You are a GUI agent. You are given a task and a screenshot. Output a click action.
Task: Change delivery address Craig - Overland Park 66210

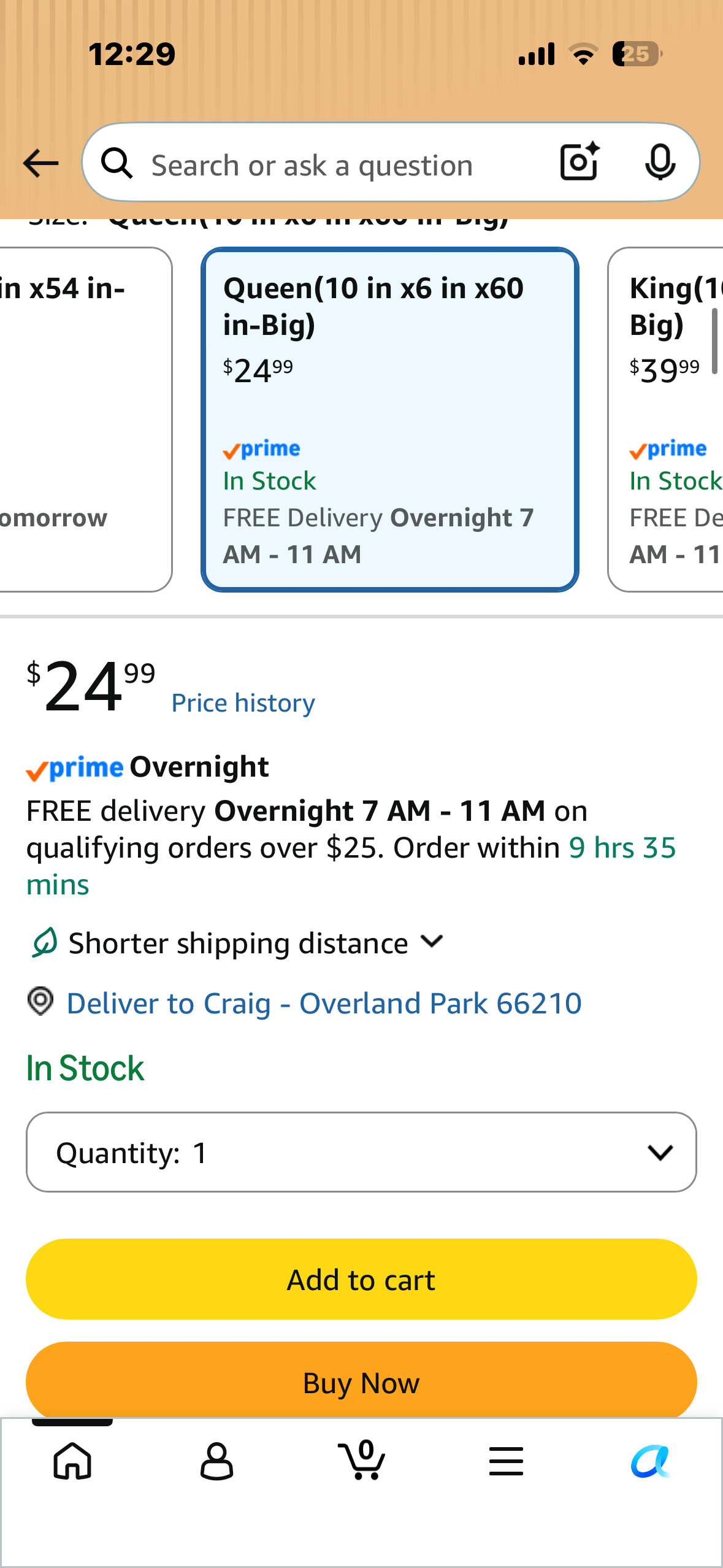pyautogui.click(x=324, y=1004)
